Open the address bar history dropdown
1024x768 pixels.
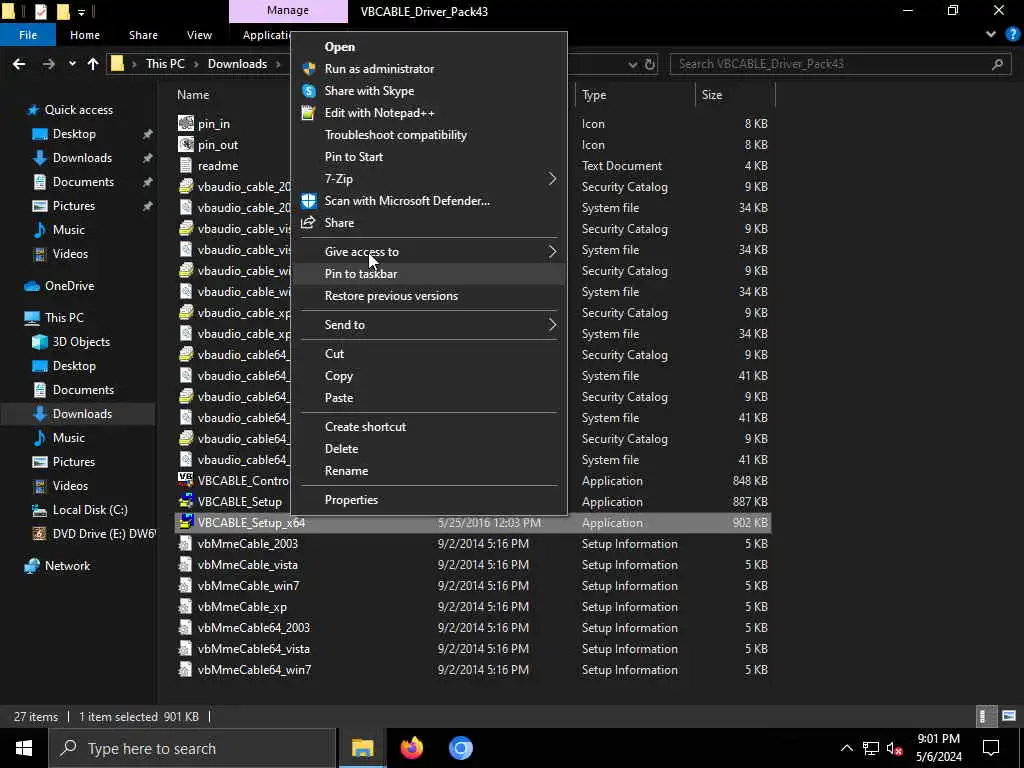pos(632,64)
